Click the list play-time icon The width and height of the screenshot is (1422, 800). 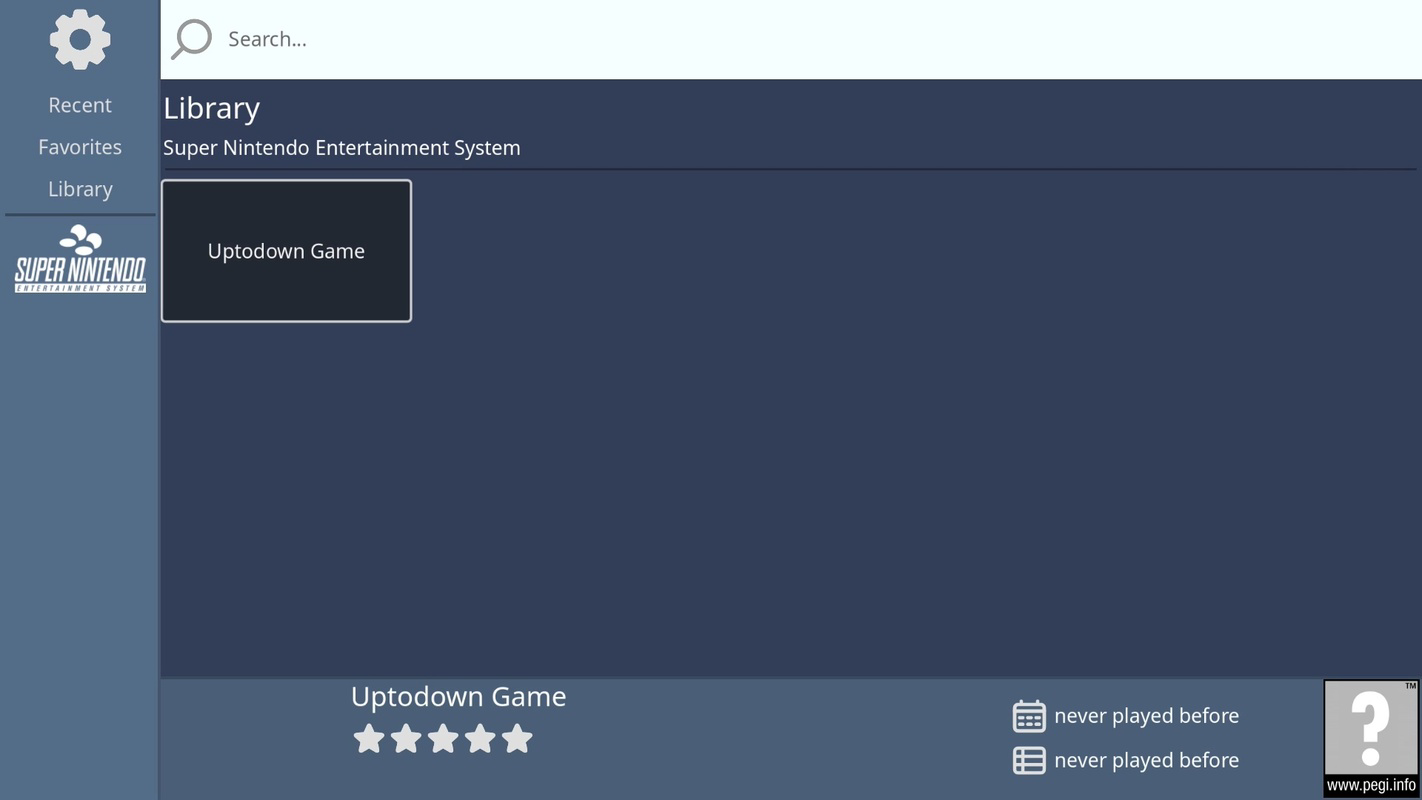(1029, 760)
